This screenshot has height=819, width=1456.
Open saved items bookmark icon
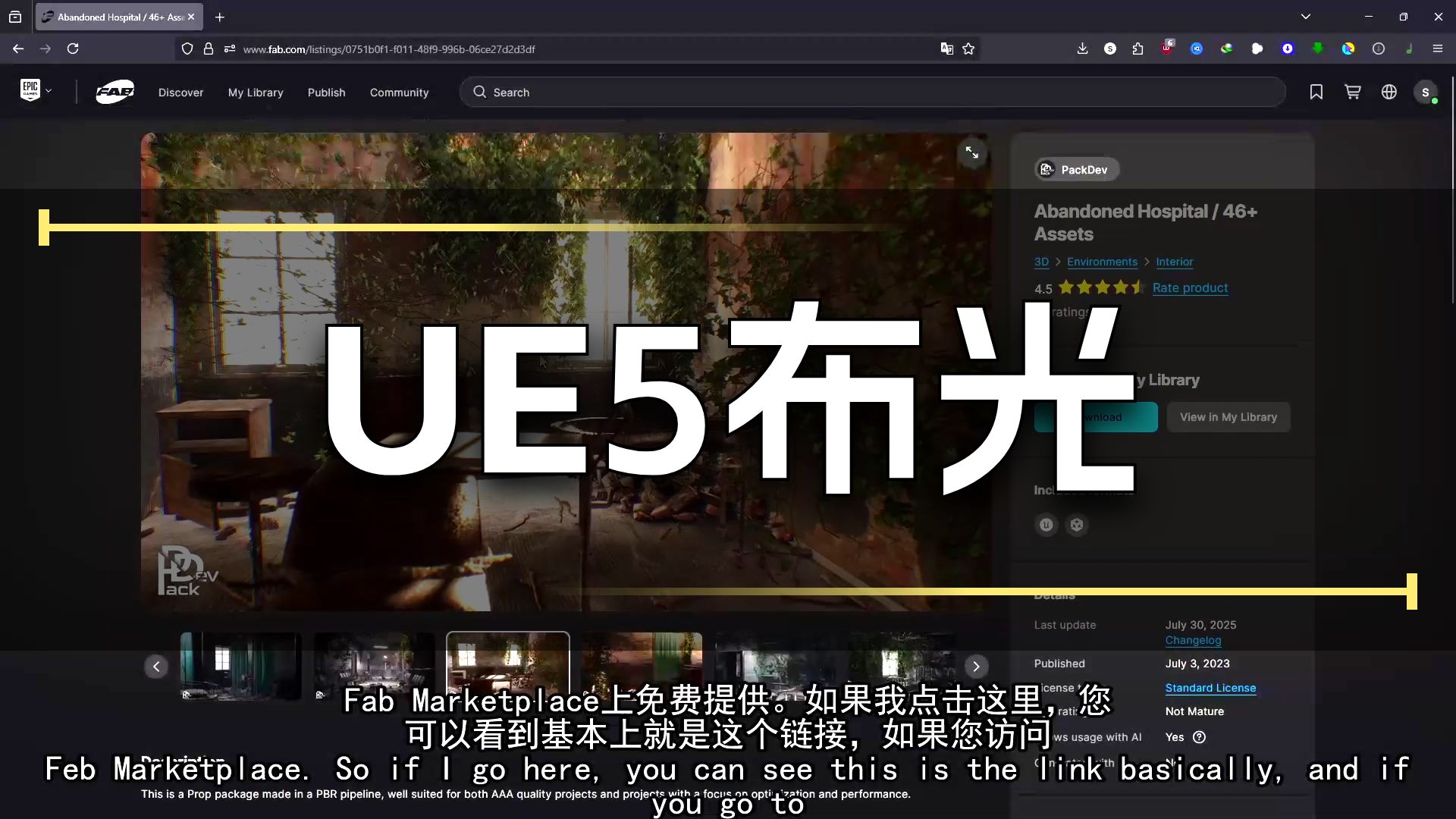[x=1316, y=92]
